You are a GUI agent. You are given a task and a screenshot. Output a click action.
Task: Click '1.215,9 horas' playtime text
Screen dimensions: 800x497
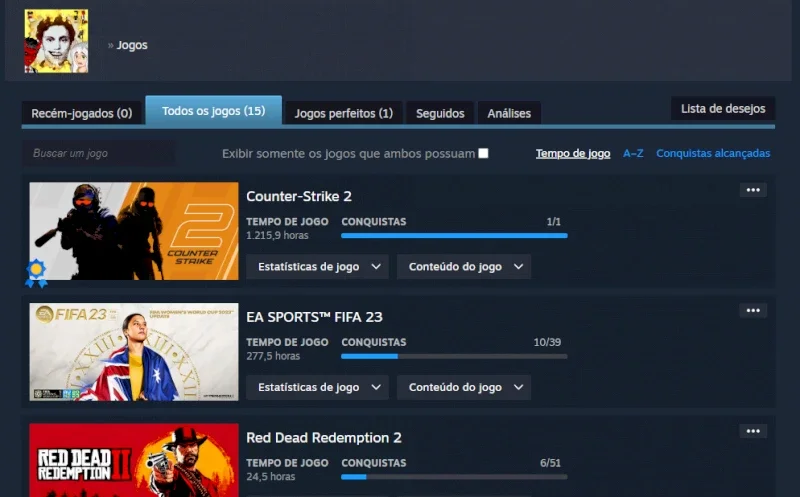click(x=278, y=235)
